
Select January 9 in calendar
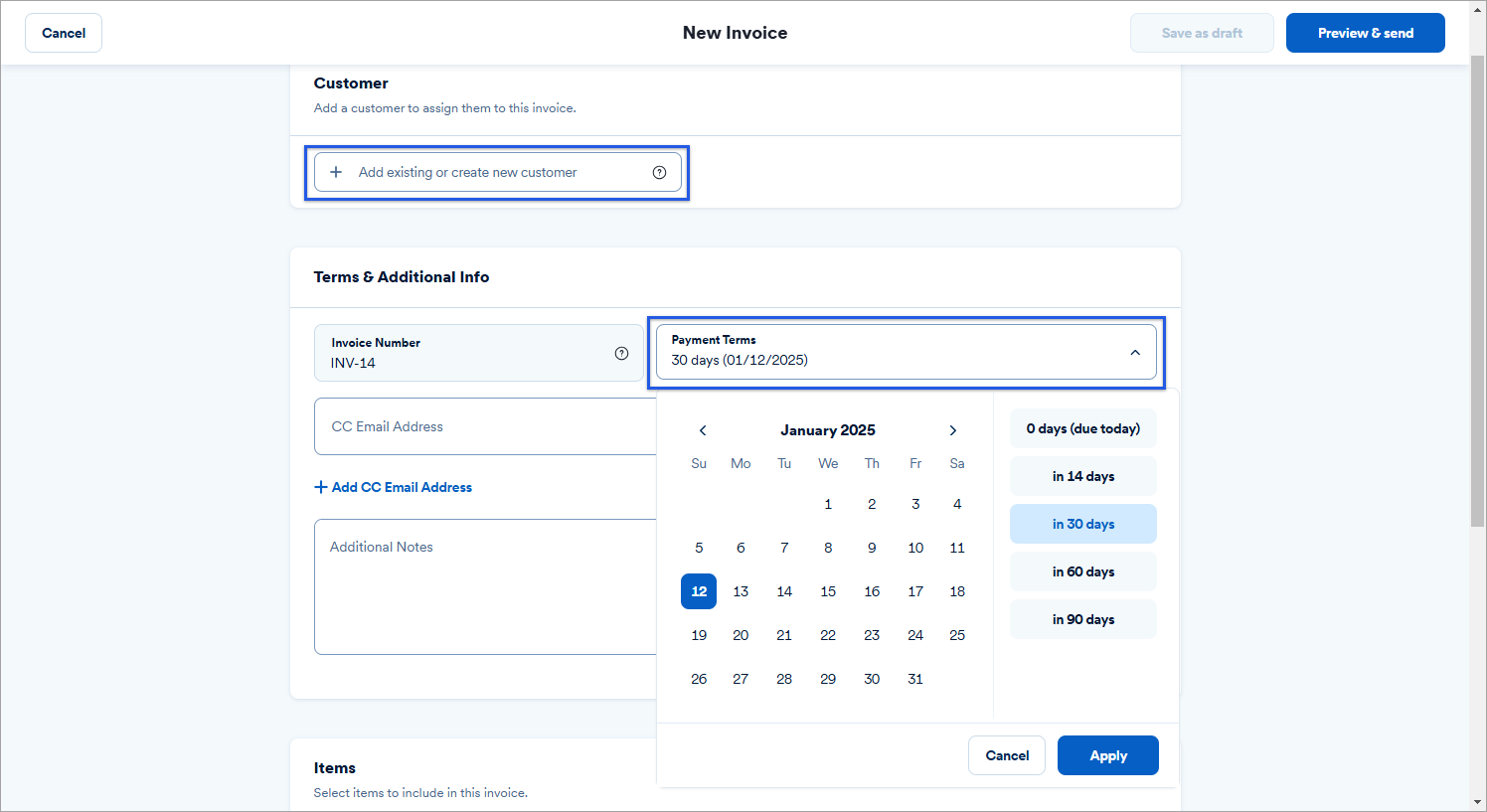coord(872,548)
